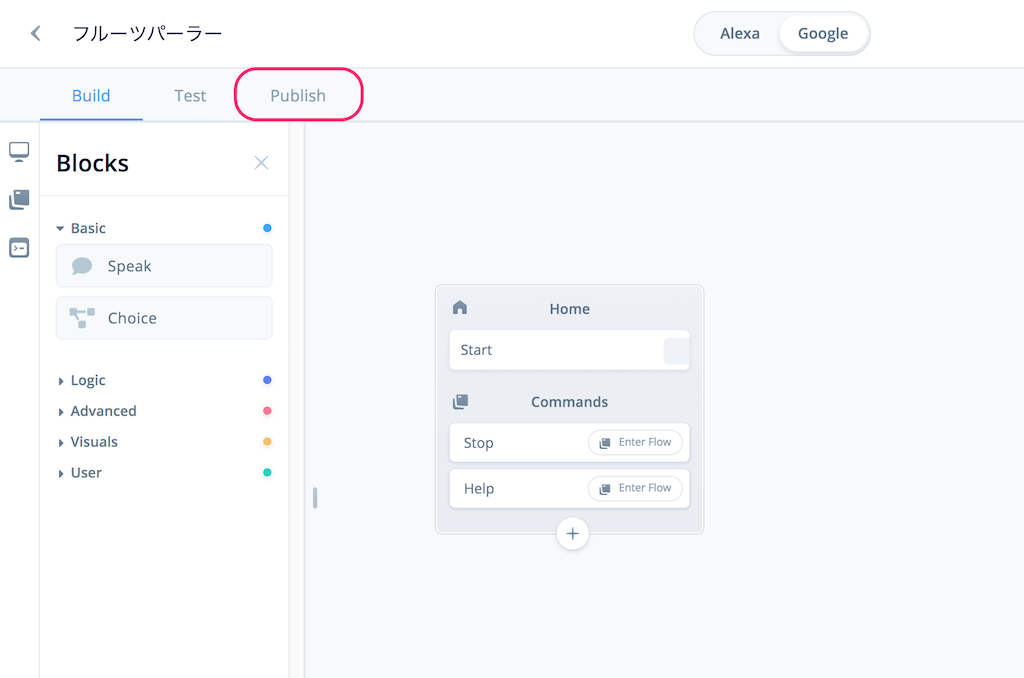Open the Test tab
Image resolution: width=1024 pixels, height=678 pixels.
tap(190, 95)
